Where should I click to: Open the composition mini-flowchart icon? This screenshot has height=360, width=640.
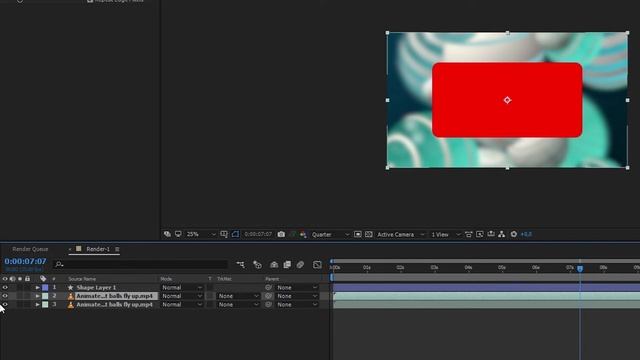tap(241, 265)
